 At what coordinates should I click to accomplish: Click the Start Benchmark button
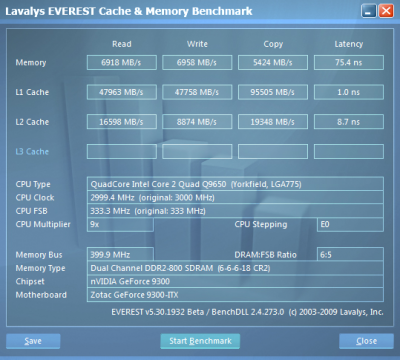click(200, 341)
